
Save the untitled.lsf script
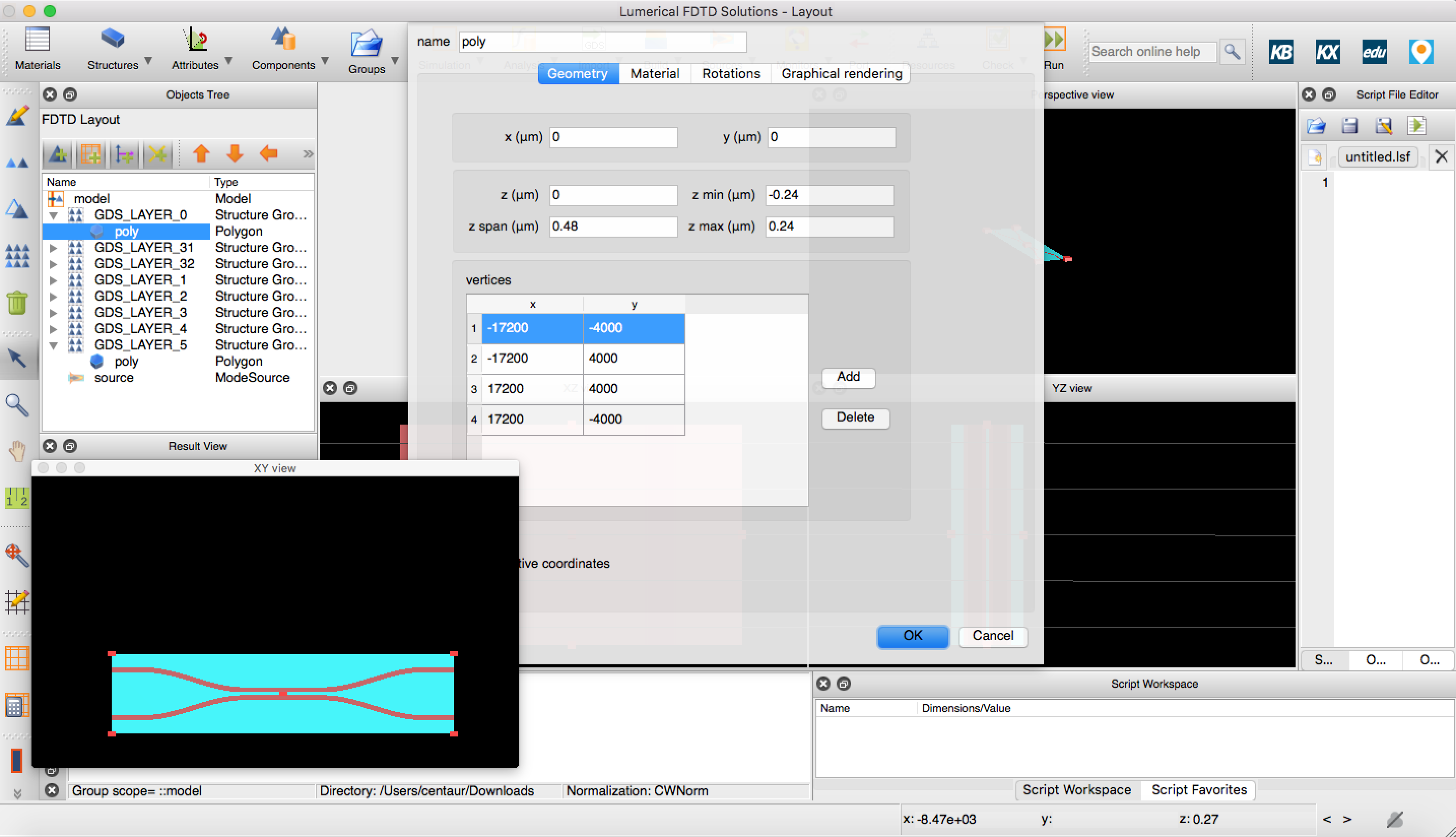1350,125
